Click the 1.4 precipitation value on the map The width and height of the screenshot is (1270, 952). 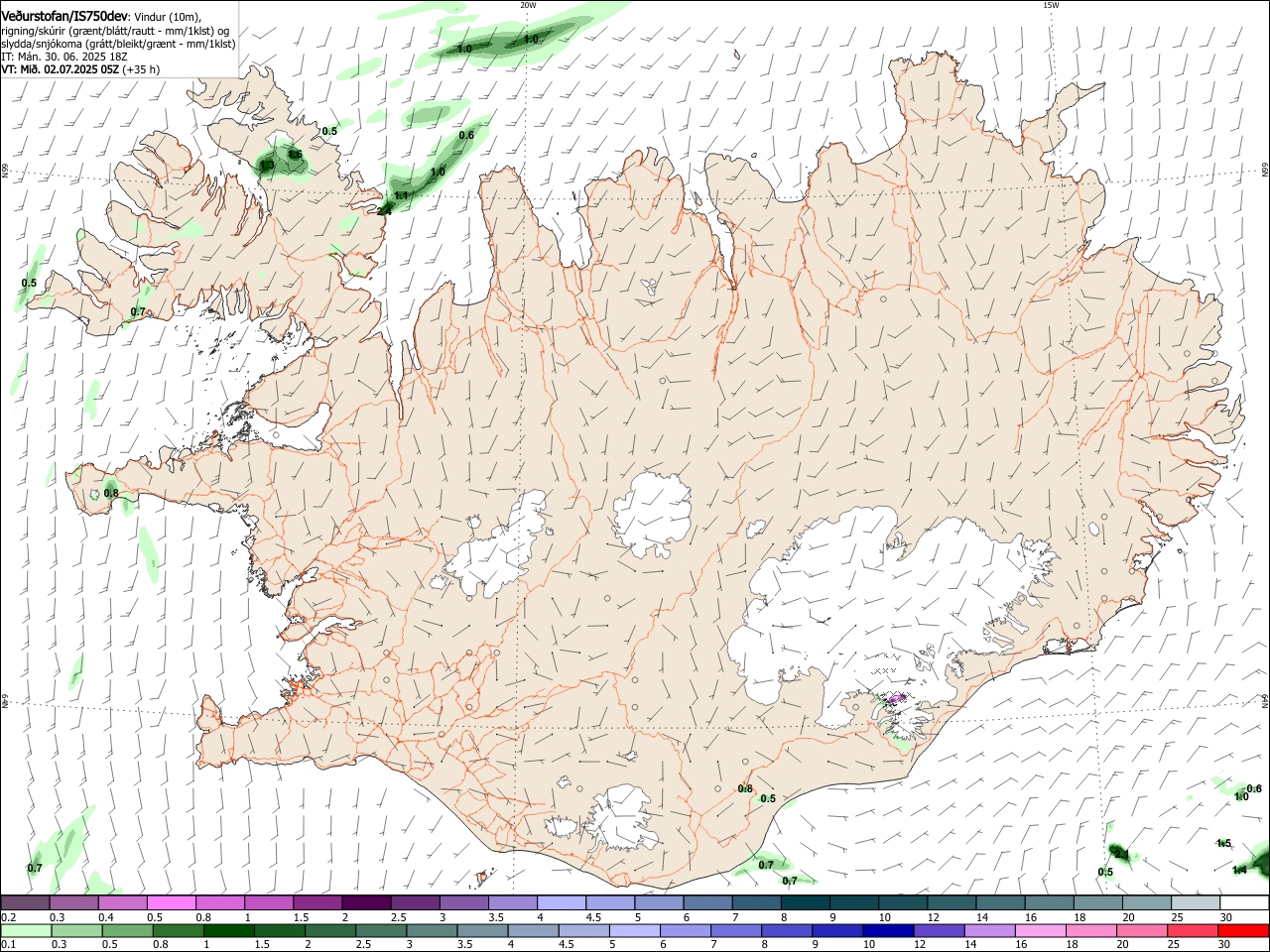pyautogui.click(x=1239, y=871)
